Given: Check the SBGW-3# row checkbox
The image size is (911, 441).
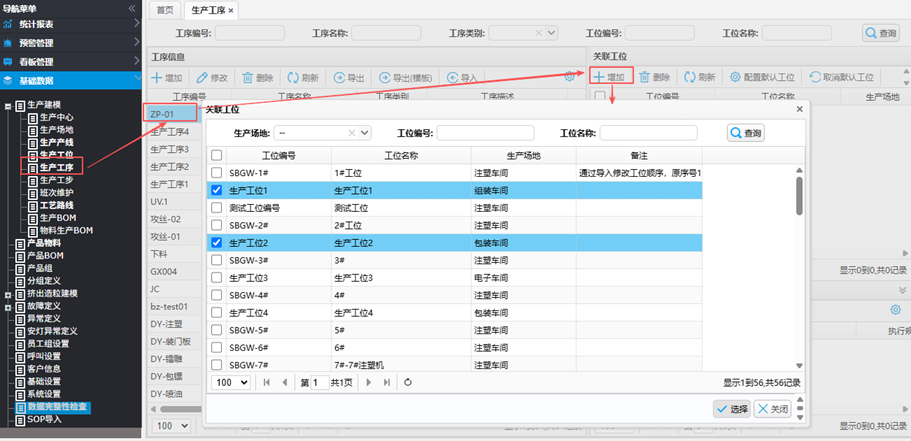Looking at the screenshot, I should tap(216, 260).
